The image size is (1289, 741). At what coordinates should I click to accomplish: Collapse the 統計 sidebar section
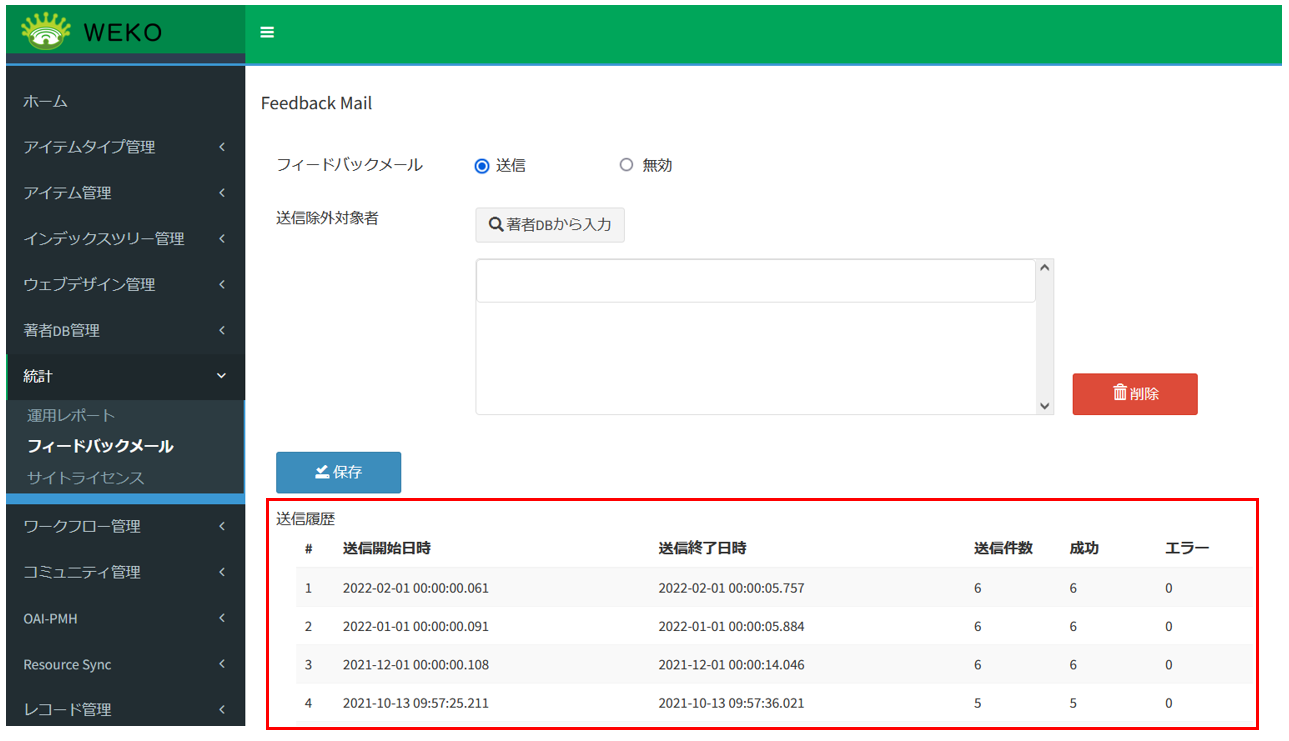point(125,376)
